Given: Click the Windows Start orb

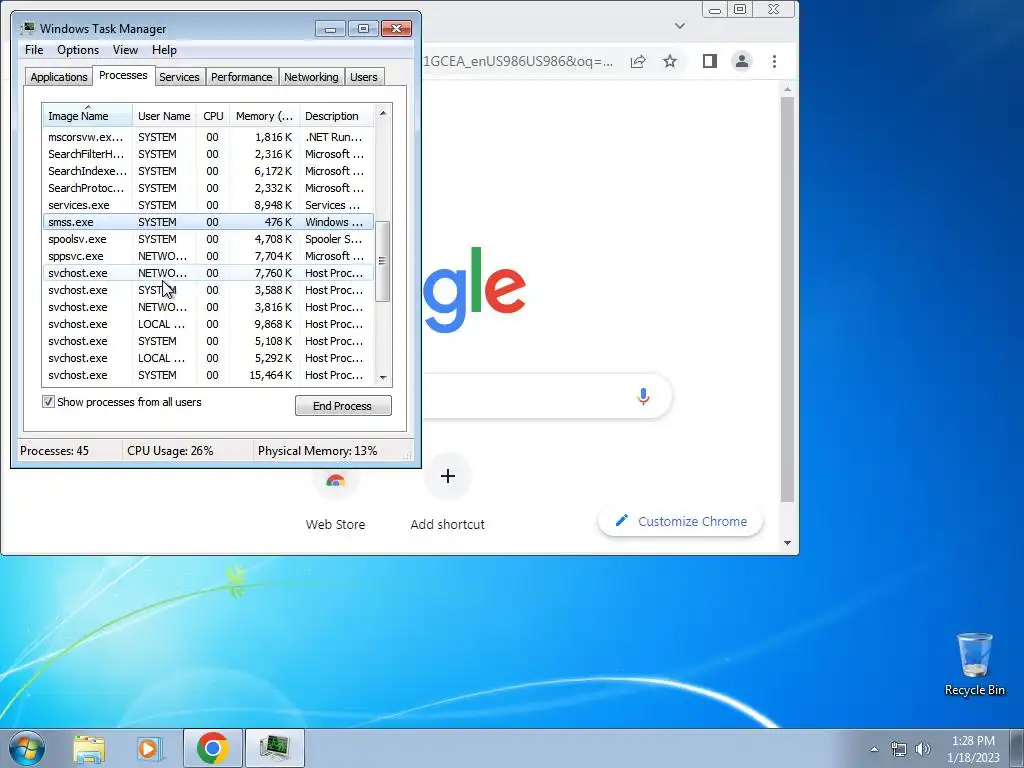Looking at the screenshot, I should [27, 748].
